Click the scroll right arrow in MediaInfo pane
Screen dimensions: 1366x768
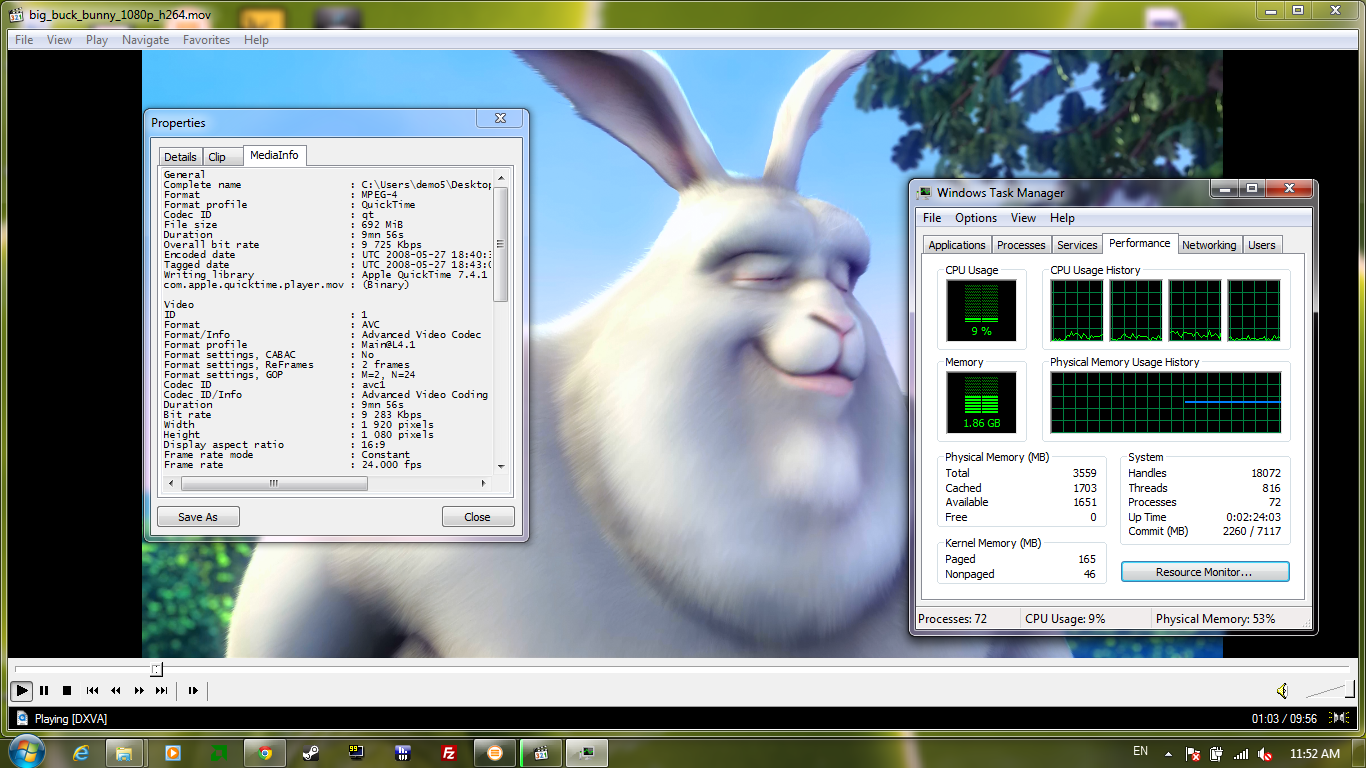pos(485,483)
